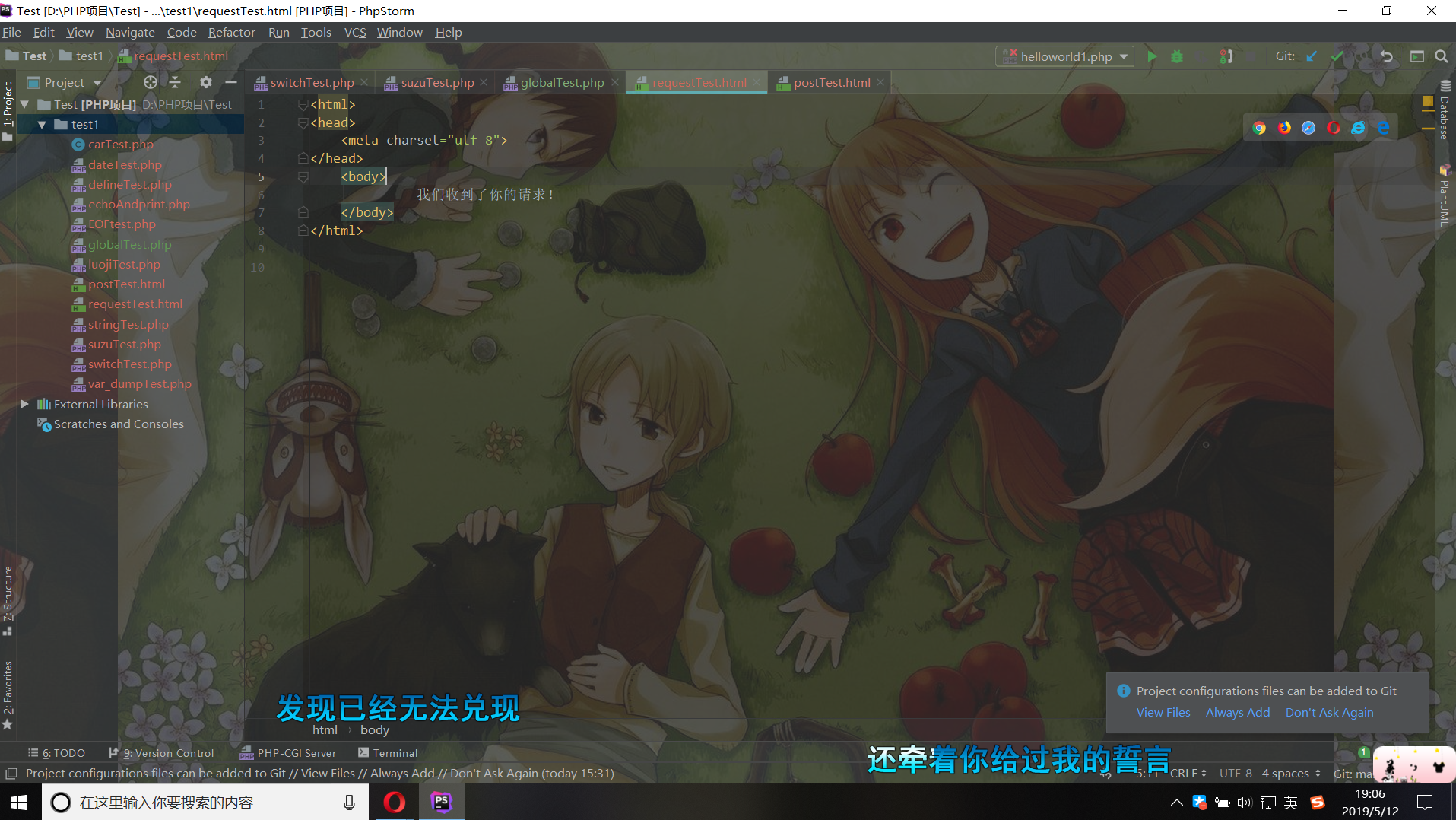This screenshot has width=1456, height=820.
Task: Click the Cortana microphone icon
Action: pyautogui.click(x=349, y=802)
